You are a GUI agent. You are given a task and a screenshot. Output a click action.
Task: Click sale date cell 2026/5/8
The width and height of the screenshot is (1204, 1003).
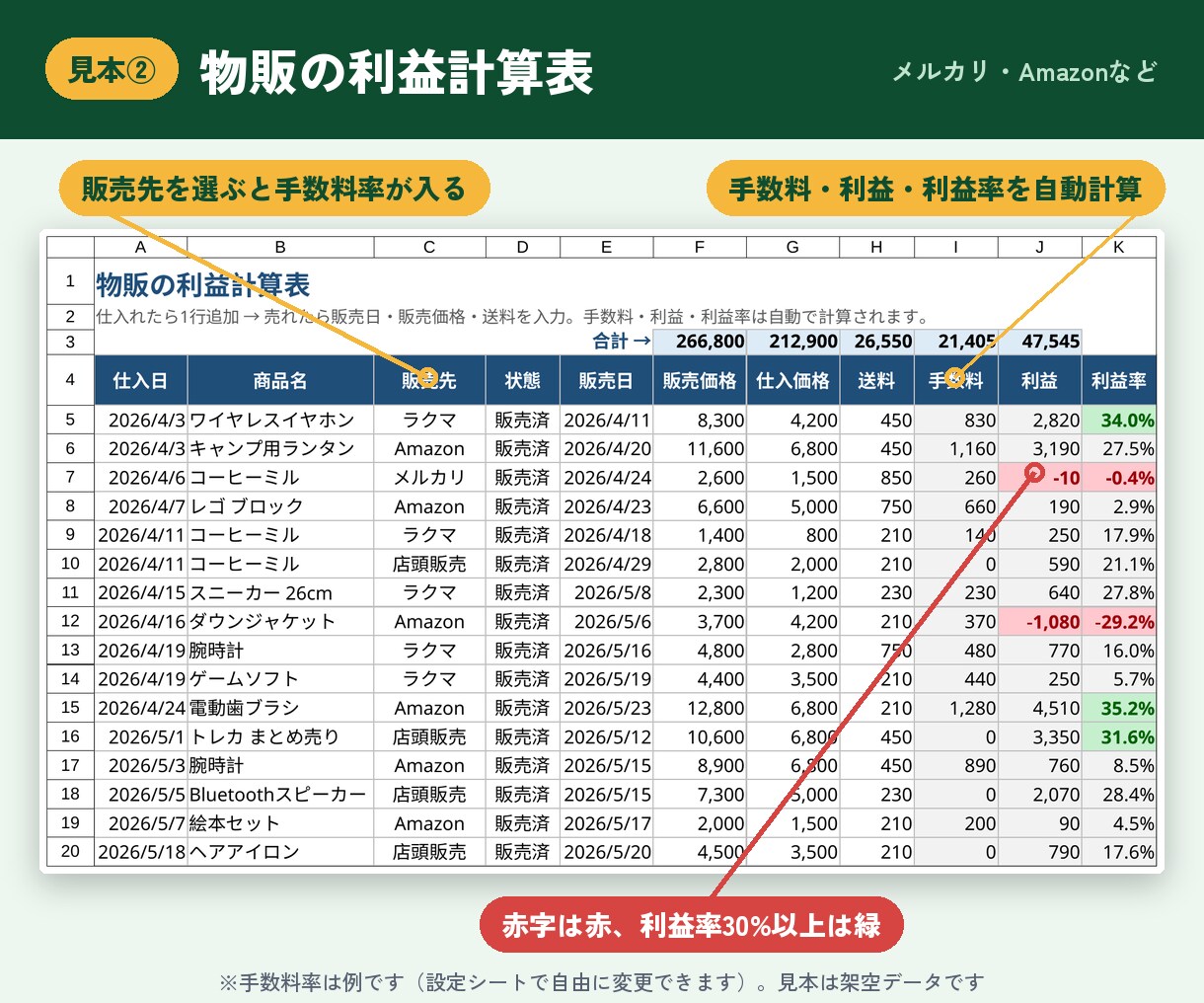[606, 592]
